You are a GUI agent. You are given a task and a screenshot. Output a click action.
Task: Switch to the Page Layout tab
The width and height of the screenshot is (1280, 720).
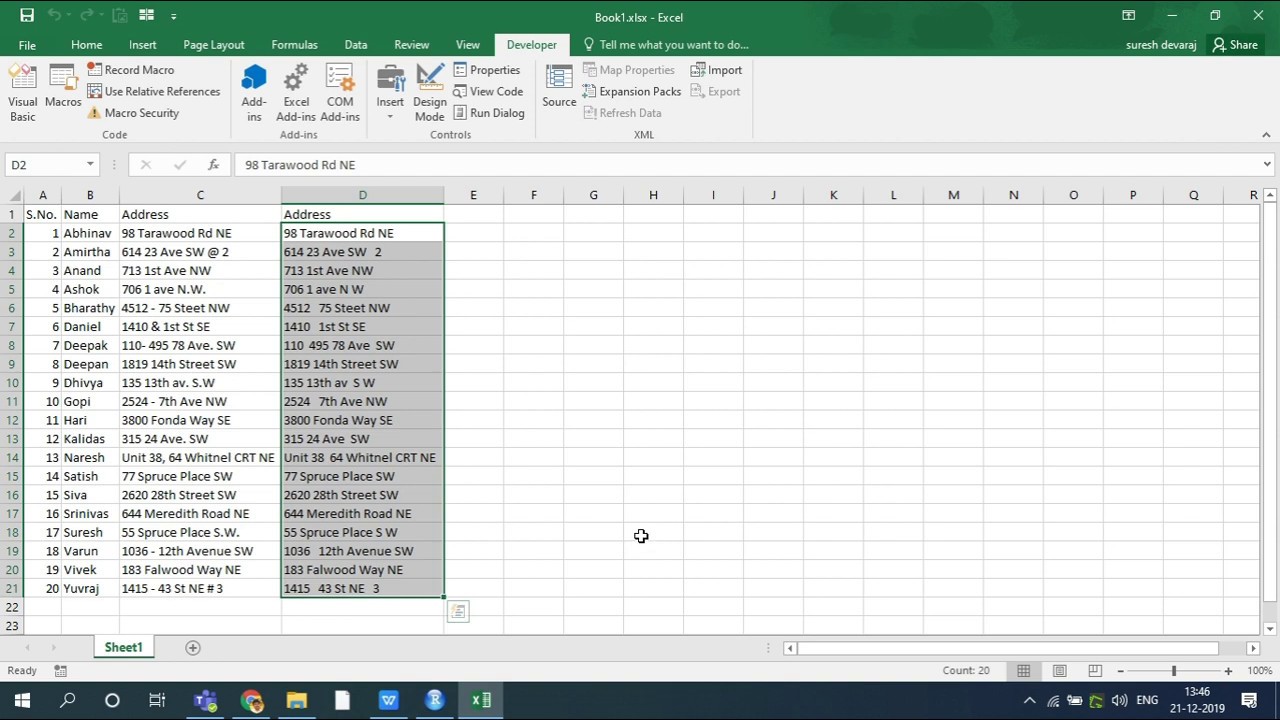point(214,45)
